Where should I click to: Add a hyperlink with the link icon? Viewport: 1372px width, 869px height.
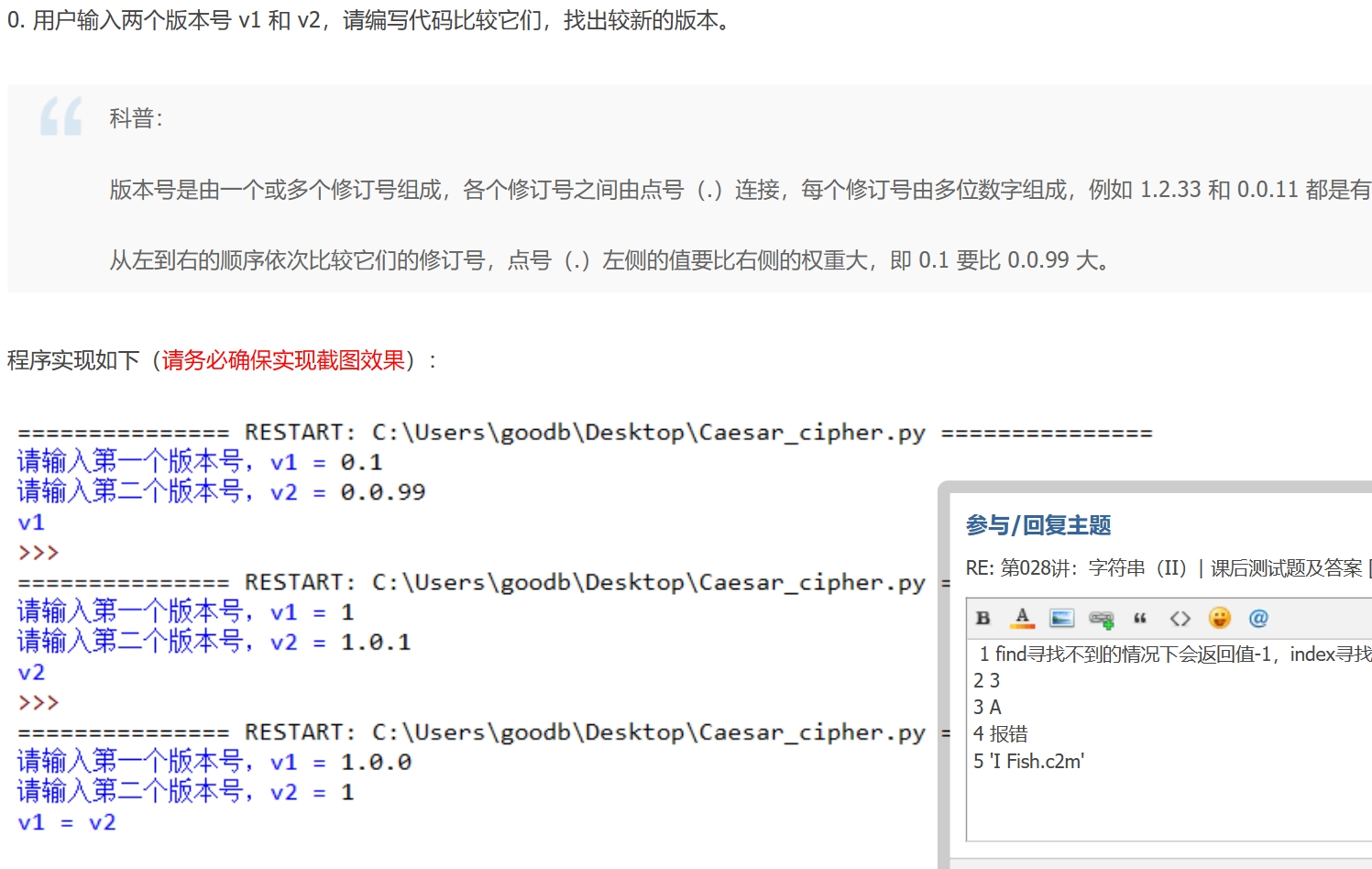click(x=1102, y=619)
